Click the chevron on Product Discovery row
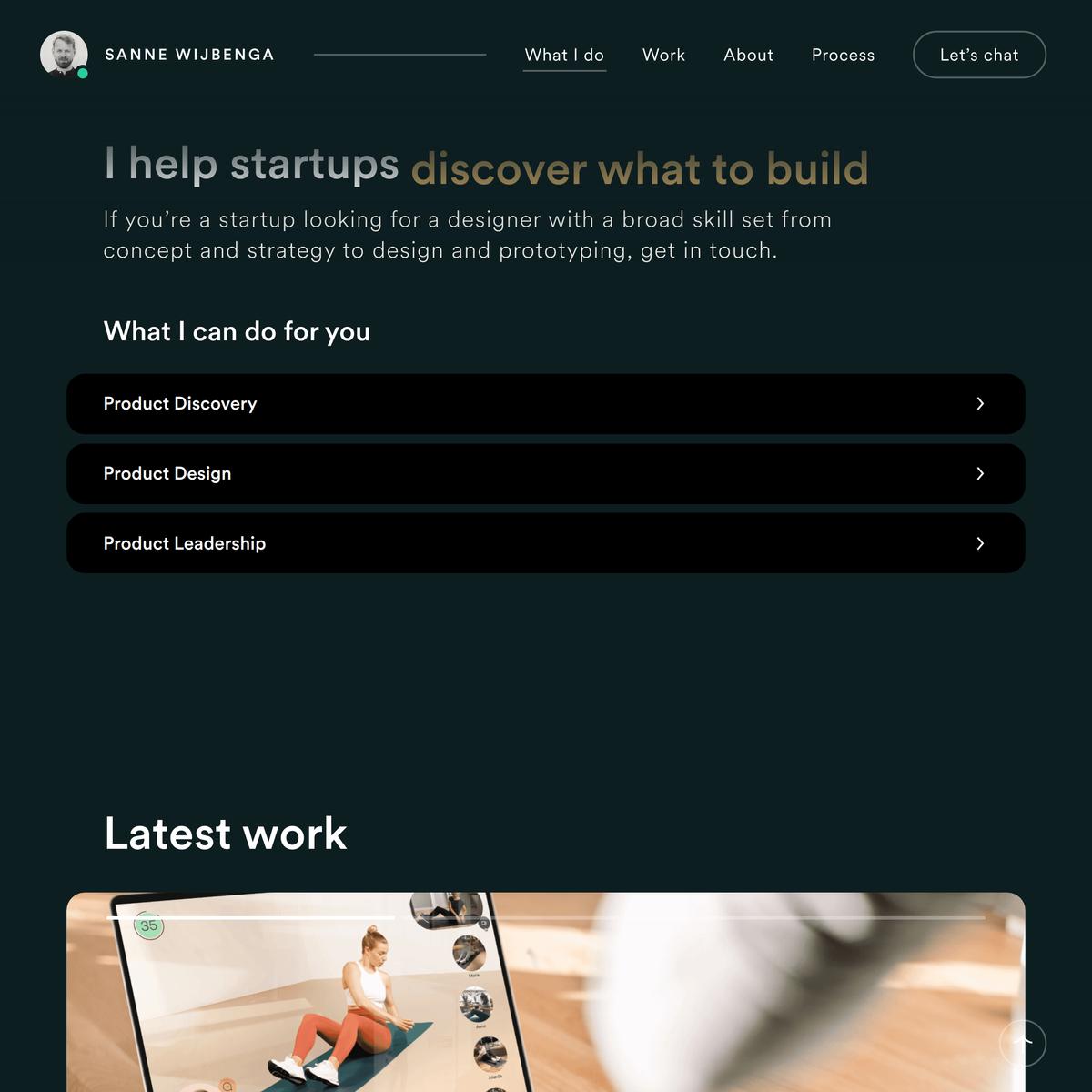 pyautogui.click(x=980, y=403)
